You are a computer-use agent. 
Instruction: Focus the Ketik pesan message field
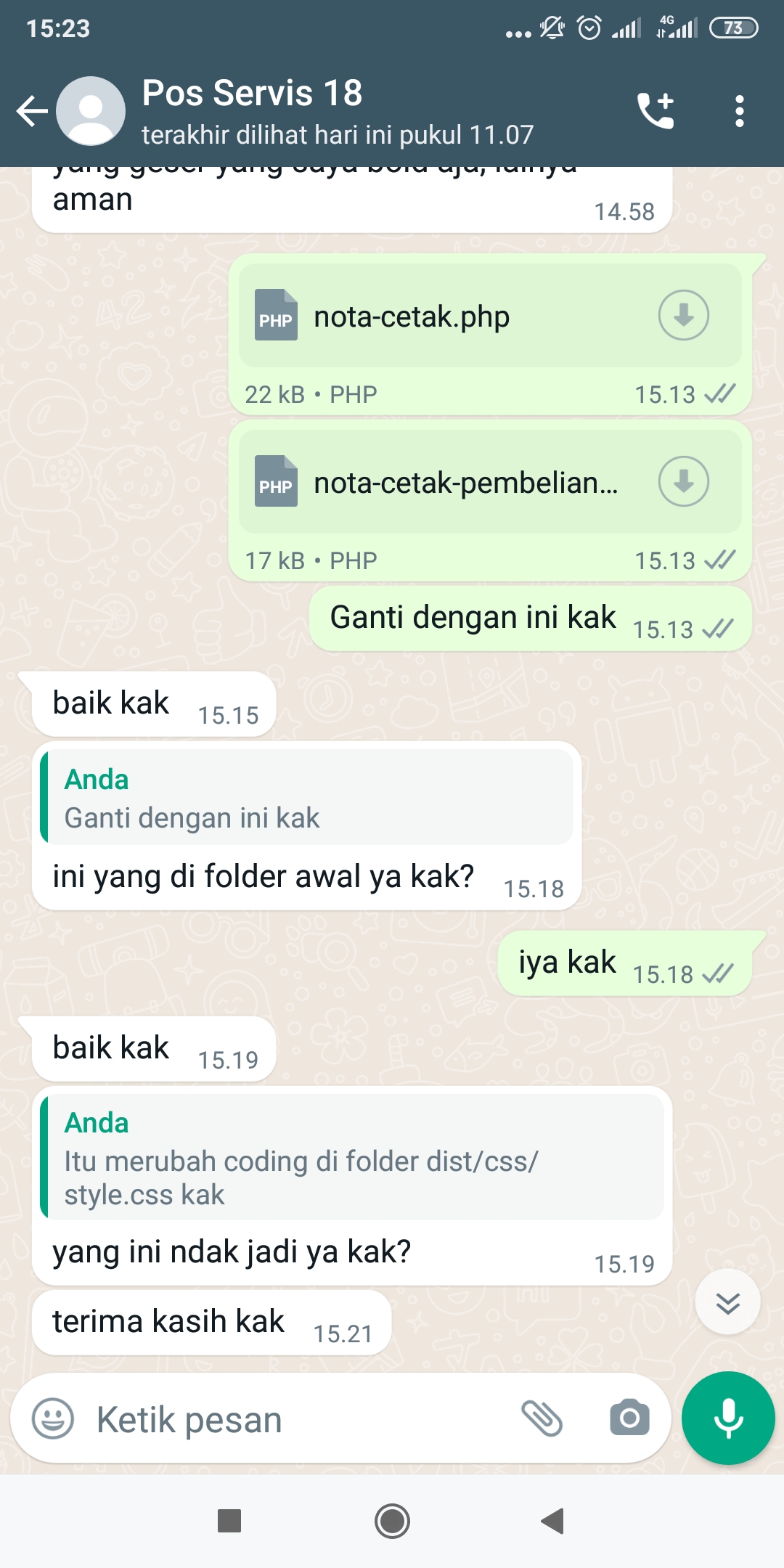(x=298, y=1420)
